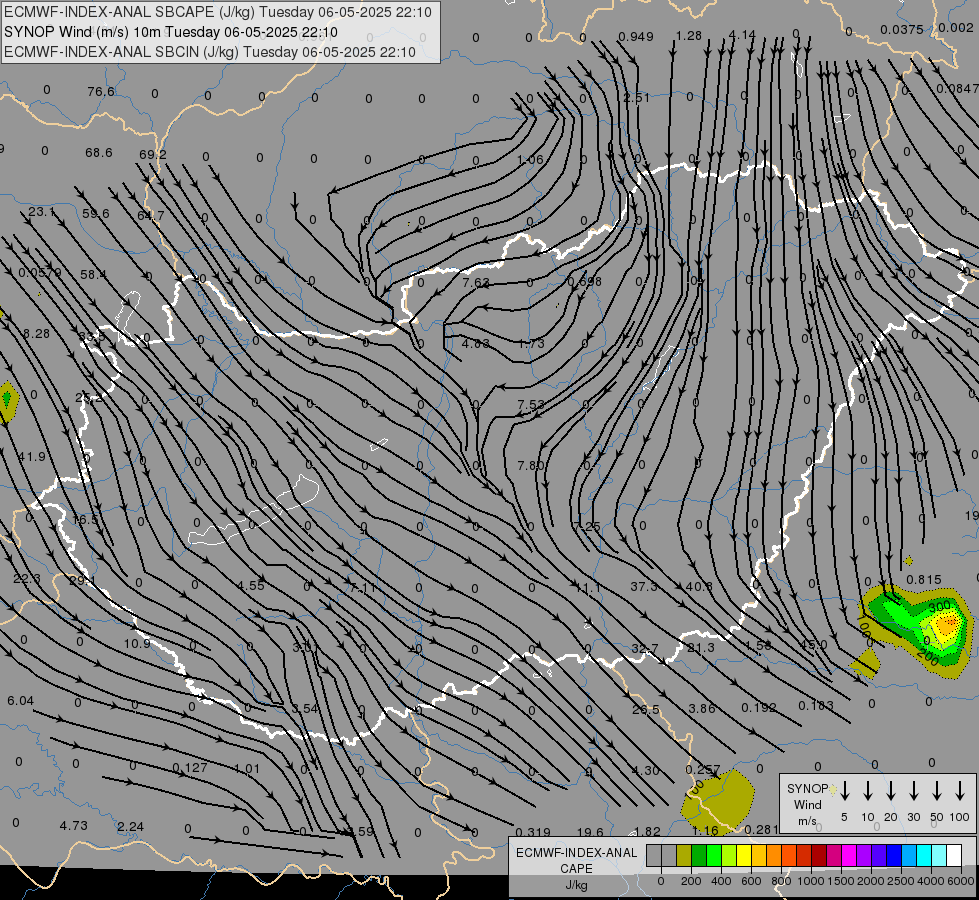Click the 30 m/s wind arrow in legend

[914, 791]
